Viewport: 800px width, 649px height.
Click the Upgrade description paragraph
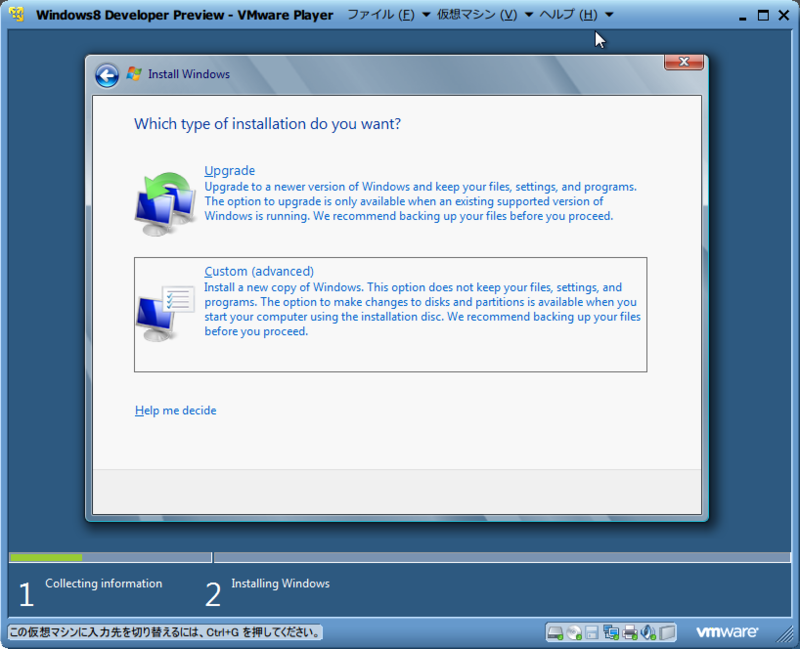(420, 202)
